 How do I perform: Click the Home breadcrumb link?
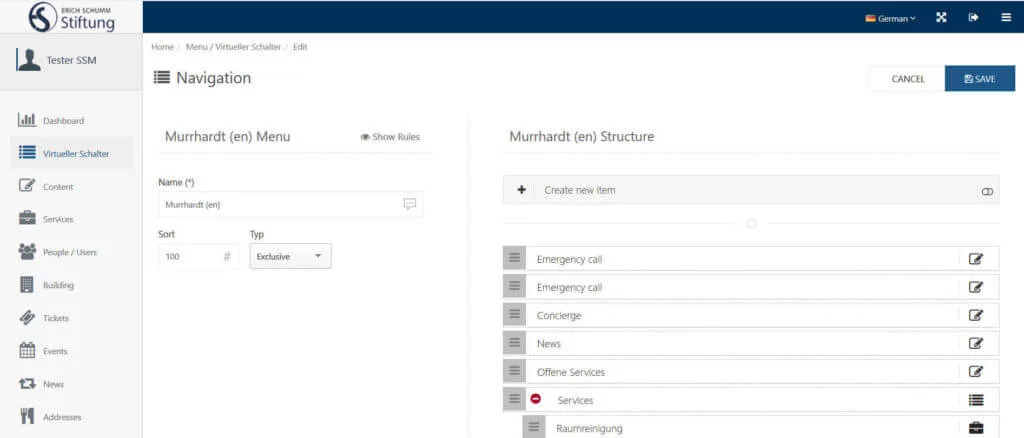162,47
